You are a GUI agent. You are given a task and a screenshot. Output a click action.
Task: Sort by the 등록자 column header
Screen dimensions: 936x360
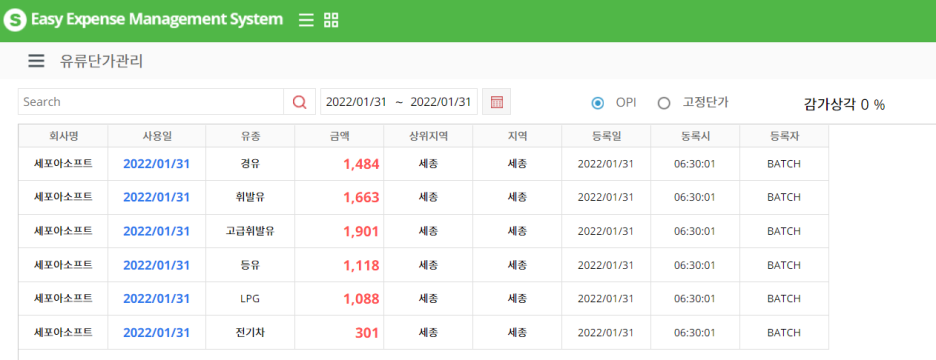coord(784,136)
